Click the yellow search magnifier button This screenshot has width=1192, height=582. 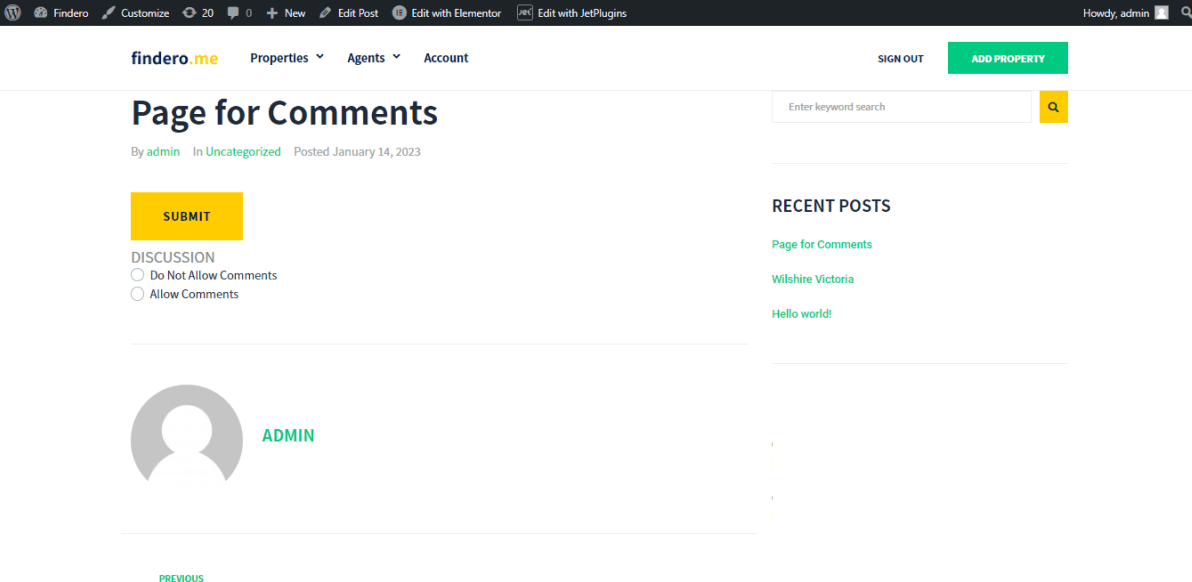1053,106
